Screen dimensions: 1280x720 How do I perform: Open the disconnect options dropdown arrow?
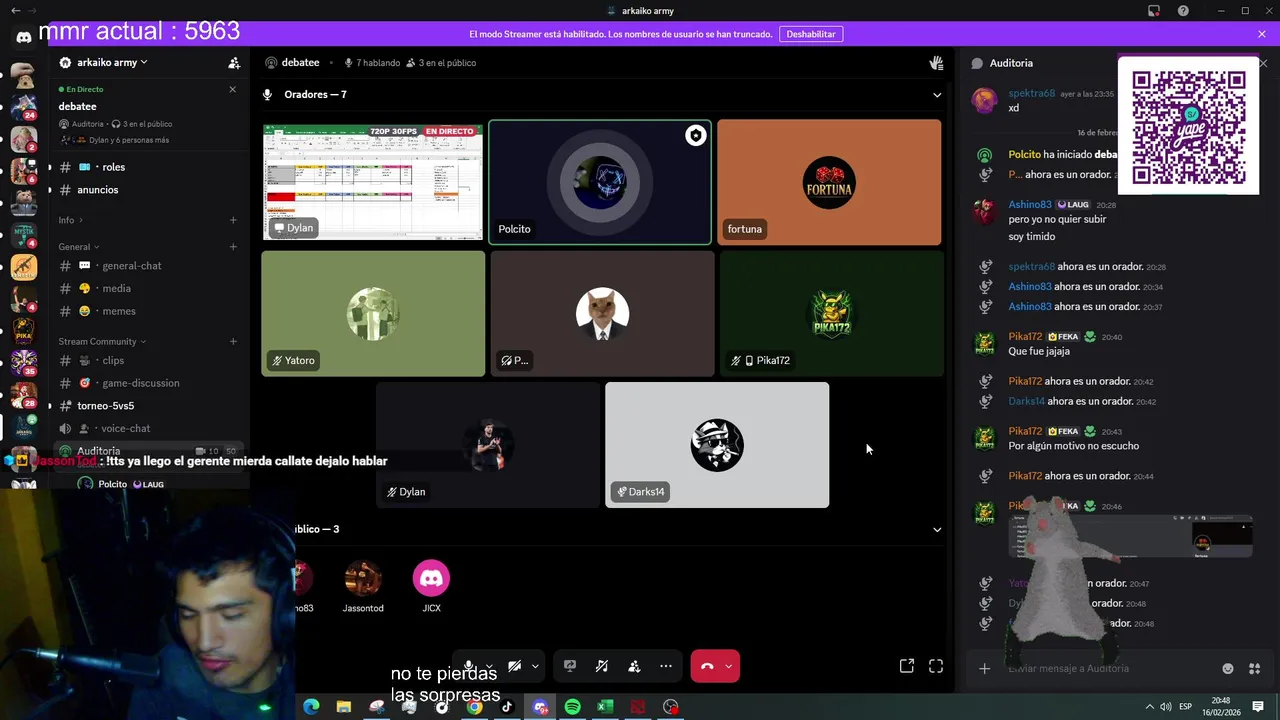(x=729, y=666)
